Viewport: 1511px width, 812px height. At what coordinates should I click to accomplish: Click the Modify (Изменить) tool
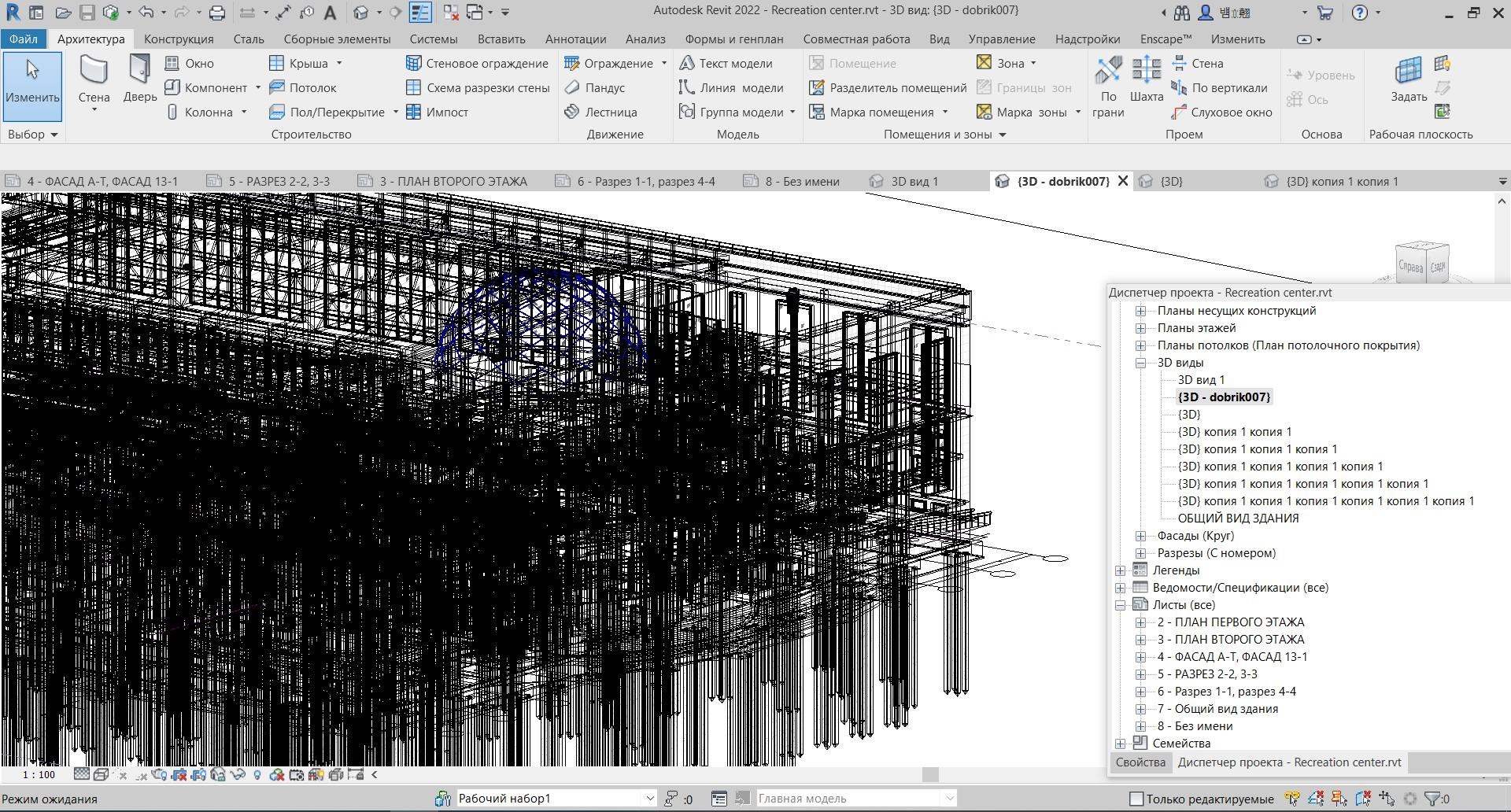pyautogui.click(x=32, y=86)
